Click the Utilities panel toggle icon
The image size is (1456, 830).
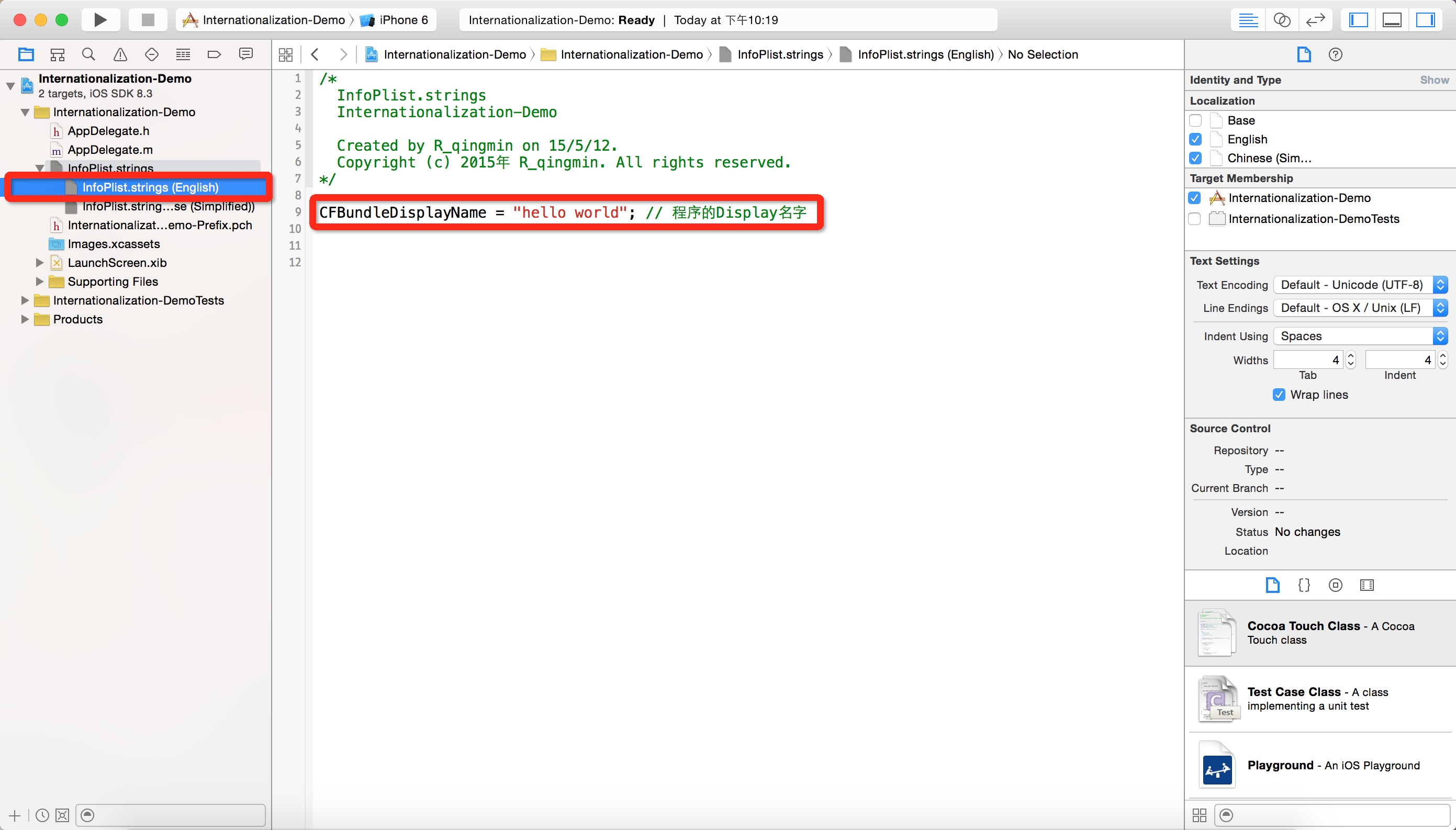1426,19
